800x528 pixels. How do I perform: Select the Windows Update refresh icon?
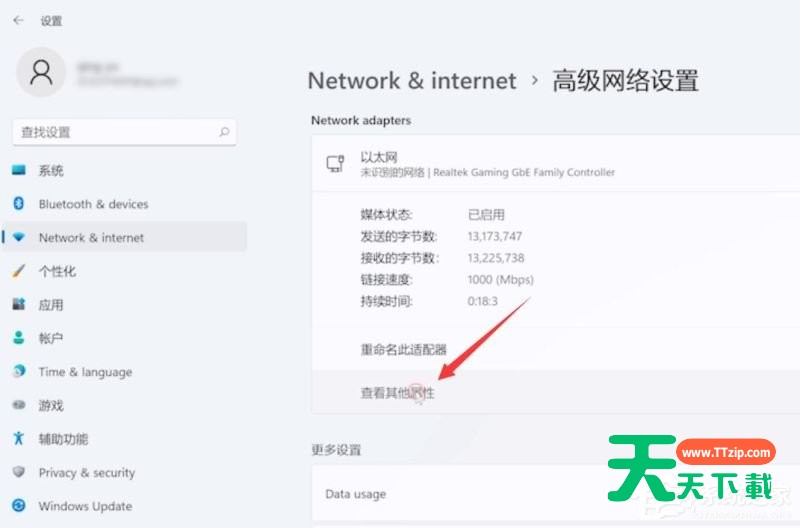click(19, 506)
